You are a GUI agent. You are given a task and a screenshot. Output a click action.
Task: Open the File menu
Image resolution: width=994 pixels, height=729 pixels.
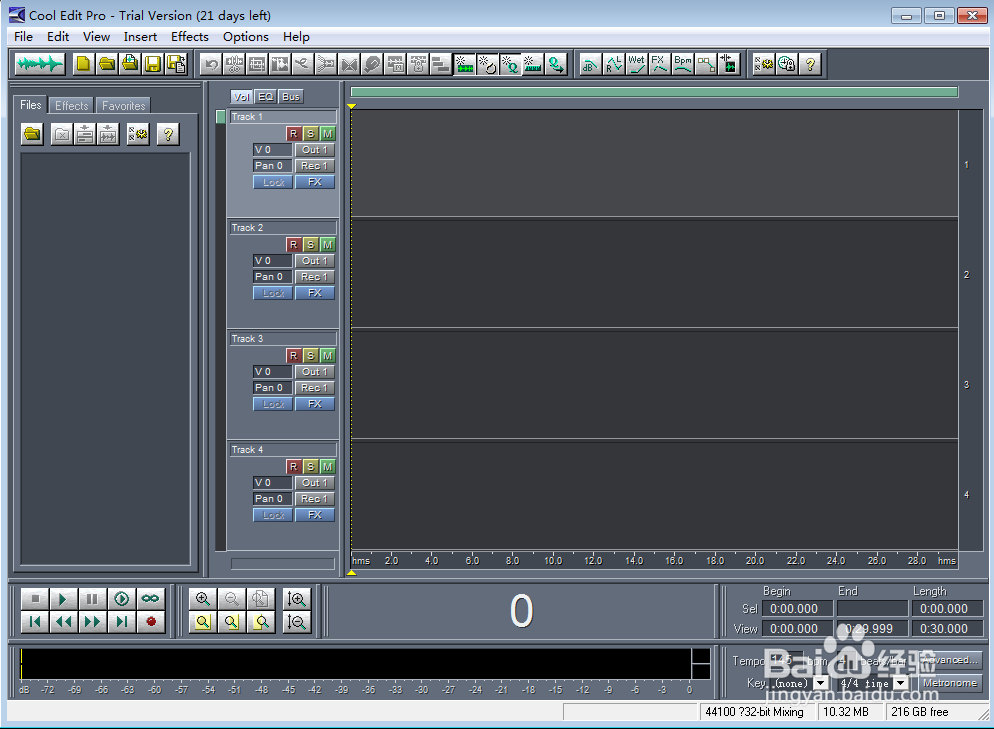click(x=23, y=37)
